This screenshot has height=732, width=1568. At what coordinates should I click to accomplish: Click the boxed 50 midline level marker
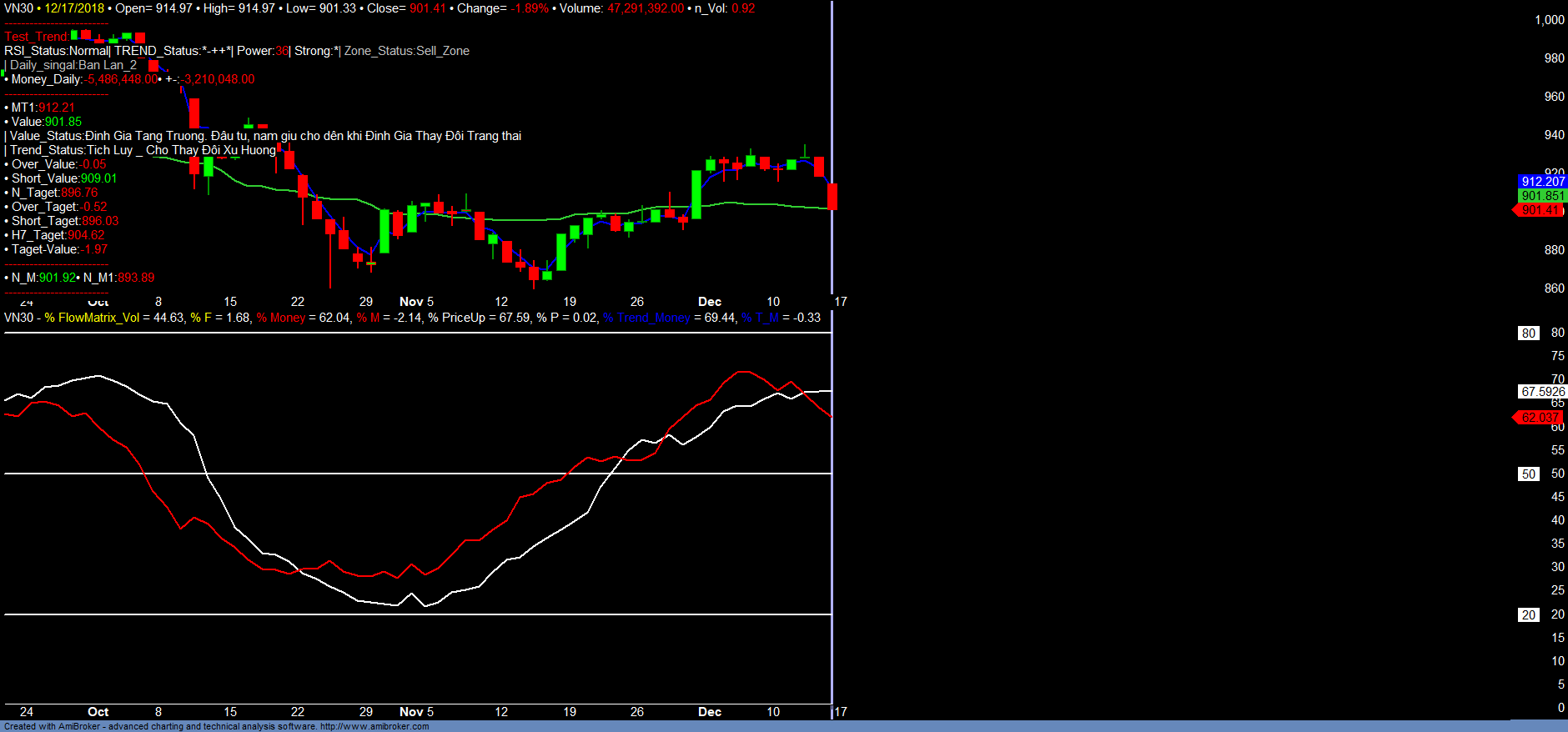pos(1528,474)
